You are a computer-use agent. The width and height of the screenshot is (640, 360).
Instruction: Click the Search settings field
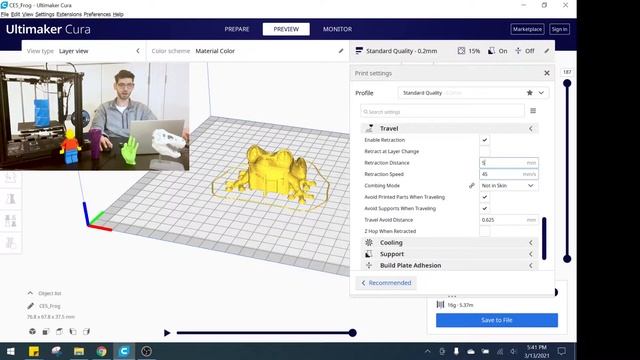(x=442, y=111)
